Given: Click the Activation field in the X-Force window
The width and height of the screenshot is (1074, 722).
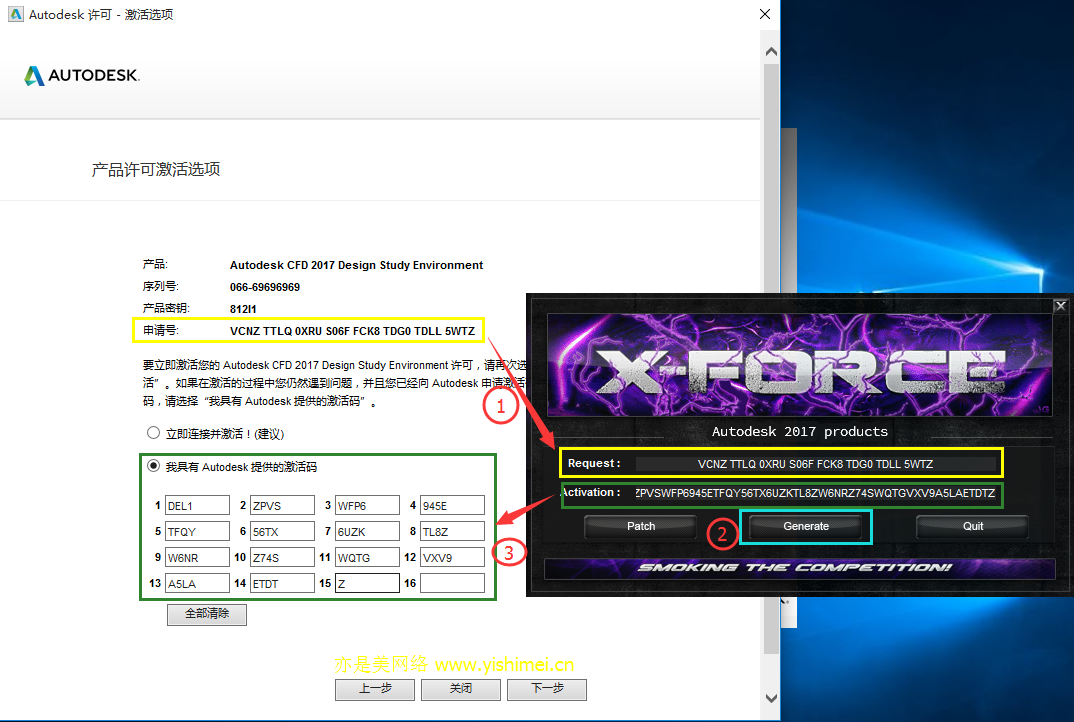Looking at the screenshot, I should [x=815, y=493].
